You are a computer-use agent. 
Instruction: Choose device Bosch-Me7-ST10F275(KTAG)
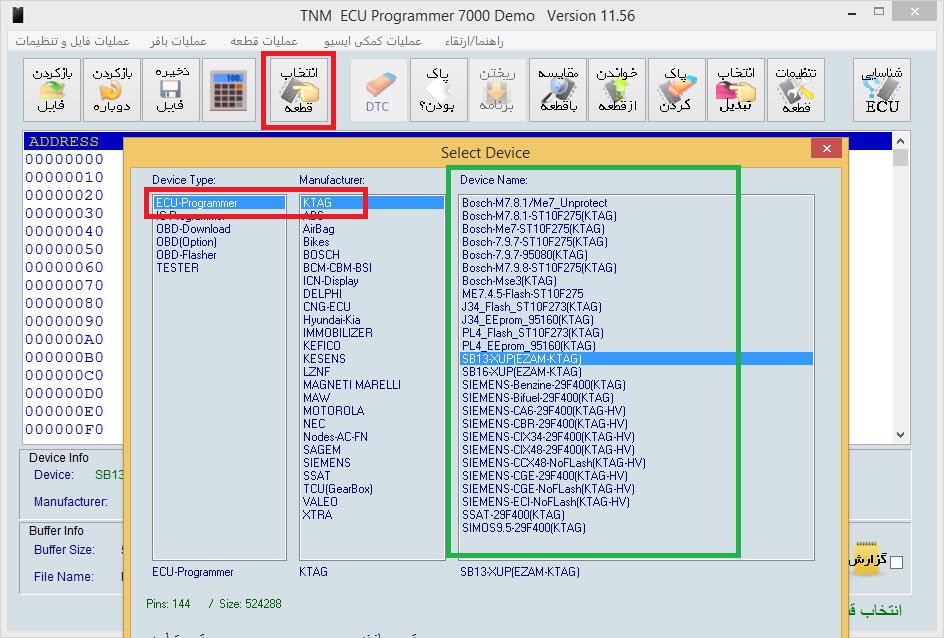[x=533, y=229]
